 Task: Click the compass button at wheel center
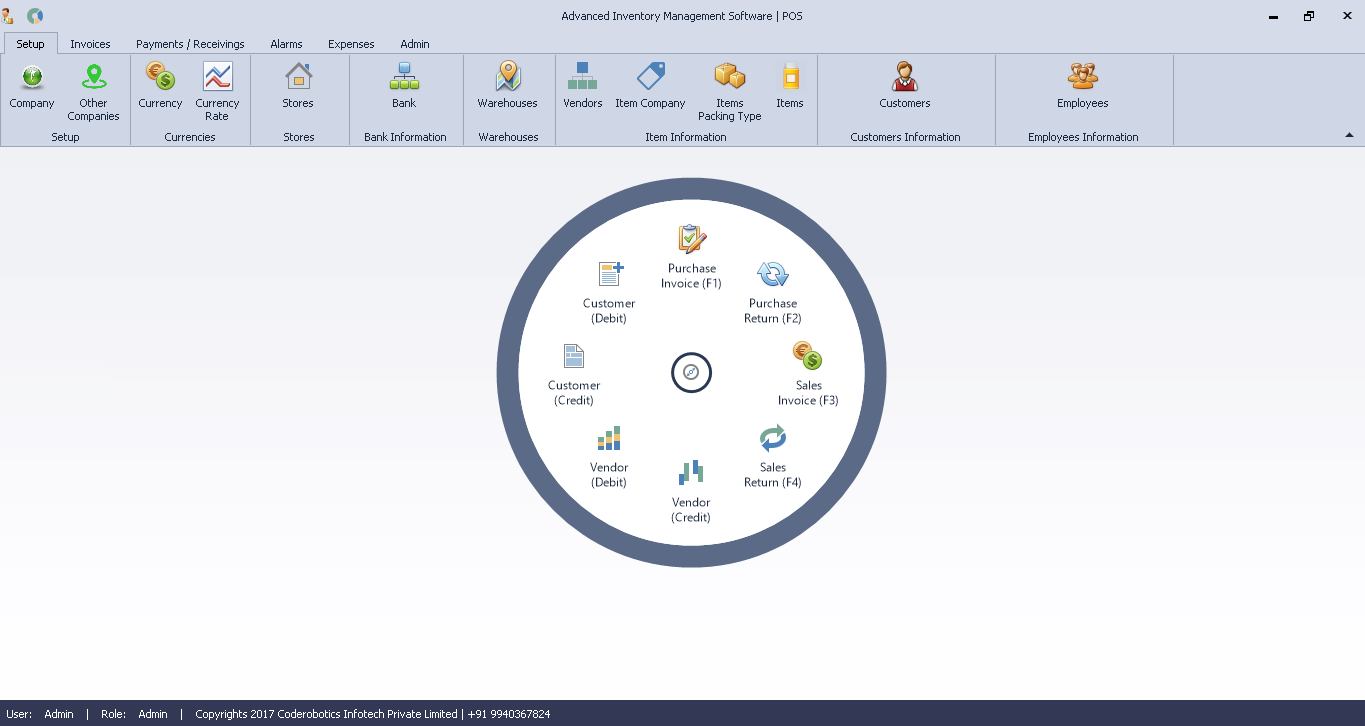click(x=691, y=373)
